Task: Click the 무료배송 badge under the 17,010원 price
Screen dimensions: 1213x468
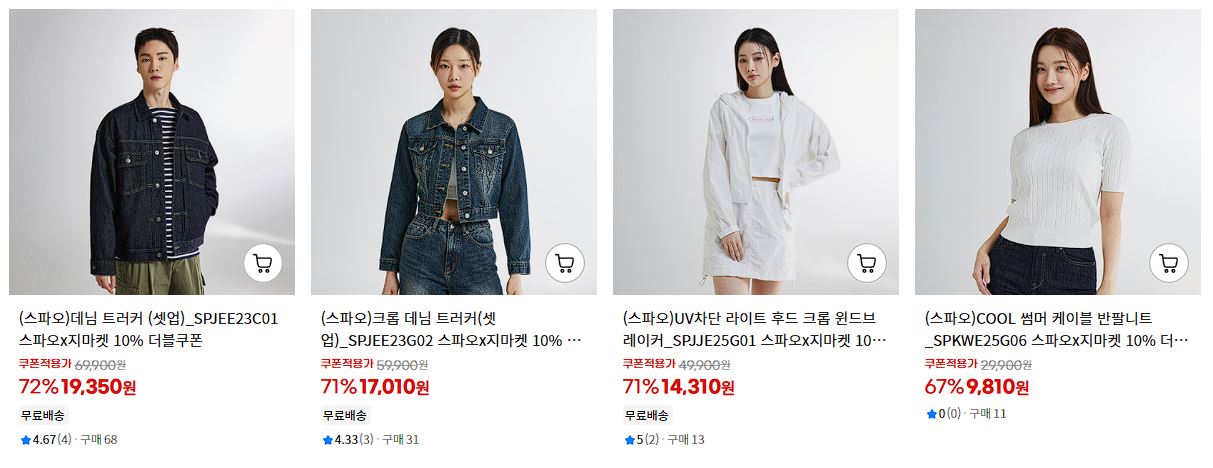Action: point(345,415)
